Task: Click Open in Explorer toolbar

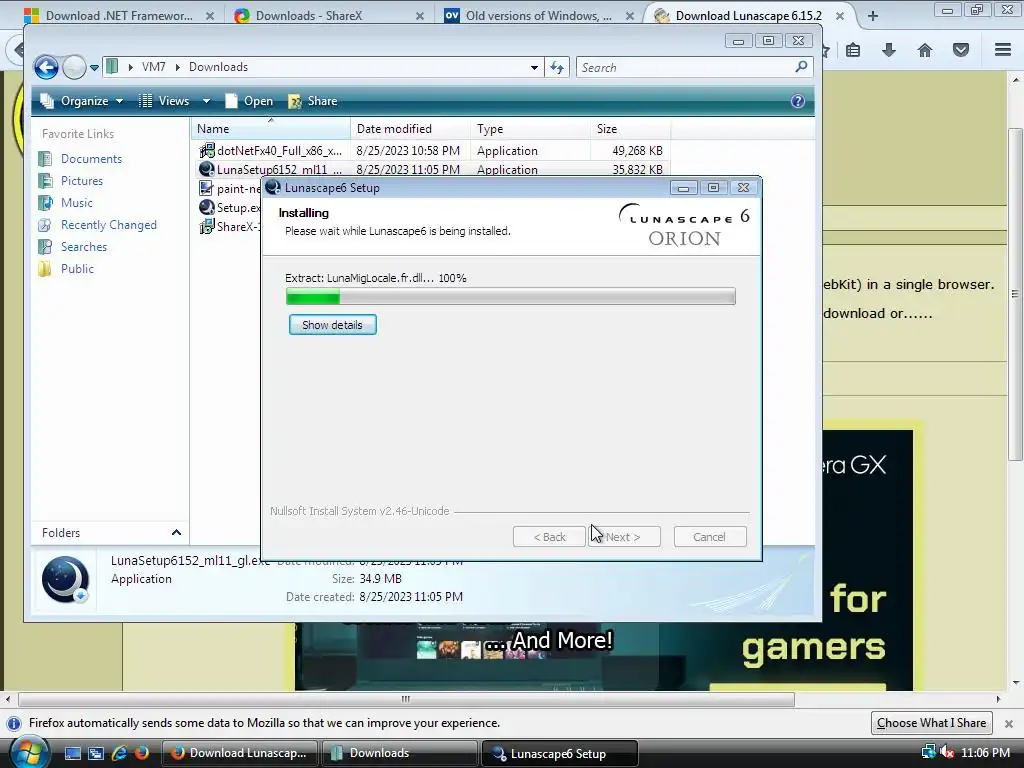Action: coord(249,101)
